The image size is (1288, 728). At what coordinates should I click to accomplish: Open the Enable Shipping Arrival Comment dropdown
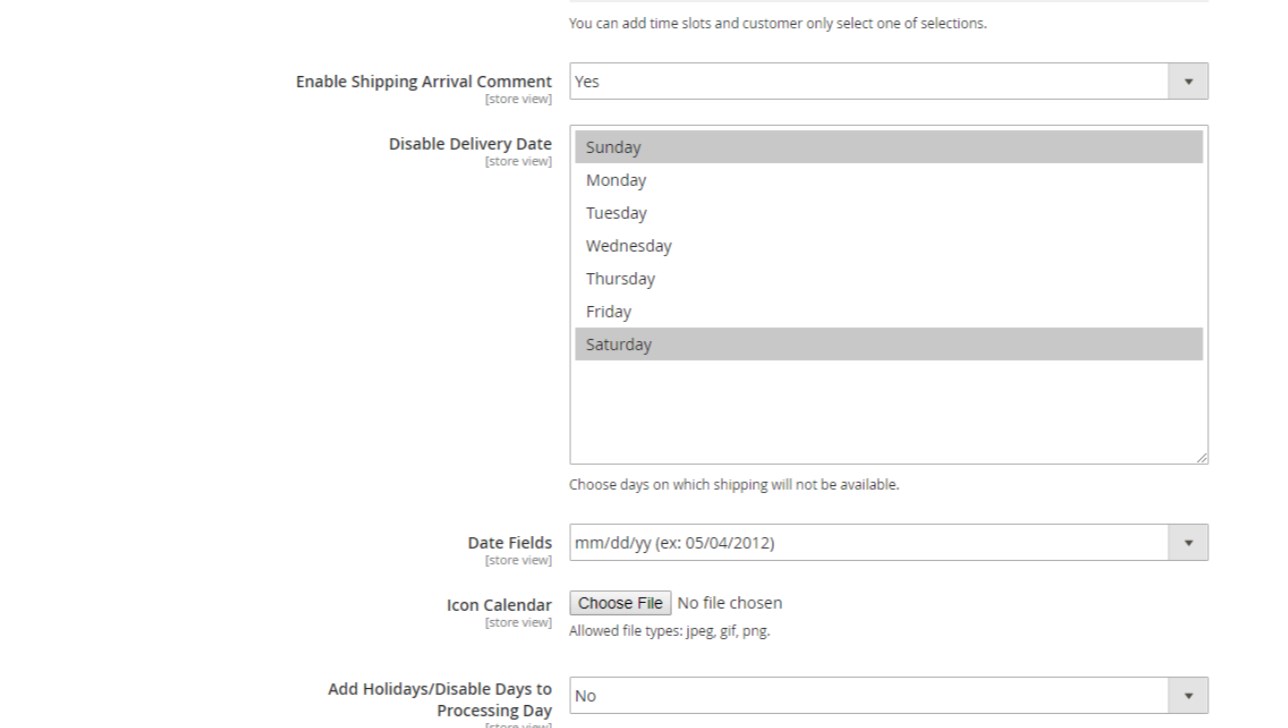(868, 81)
